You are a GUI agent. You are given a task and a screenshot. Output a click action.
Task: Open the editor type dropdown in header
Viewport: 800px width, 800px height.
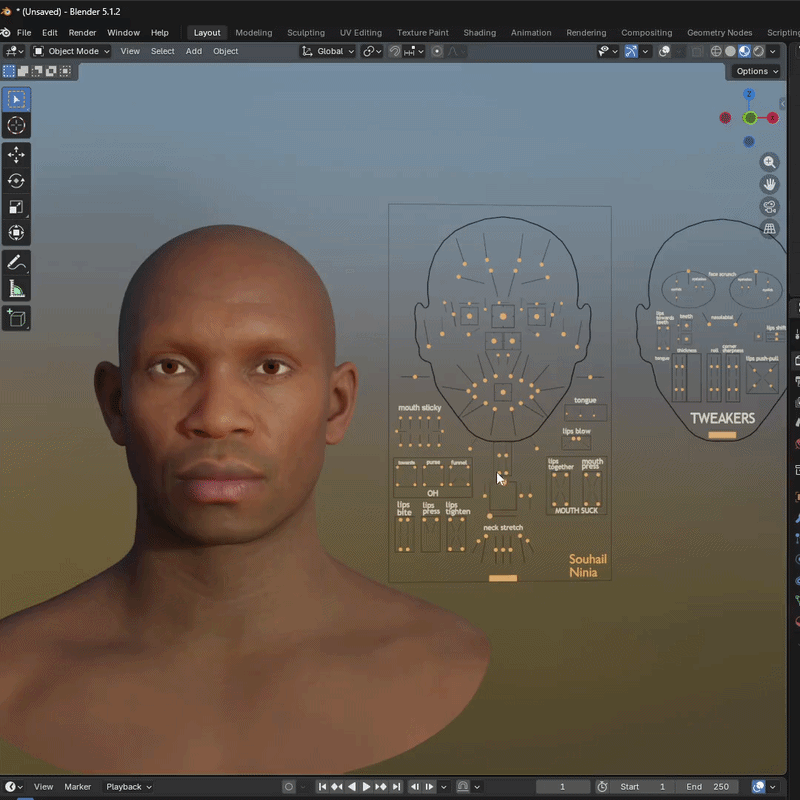[14, 52]
